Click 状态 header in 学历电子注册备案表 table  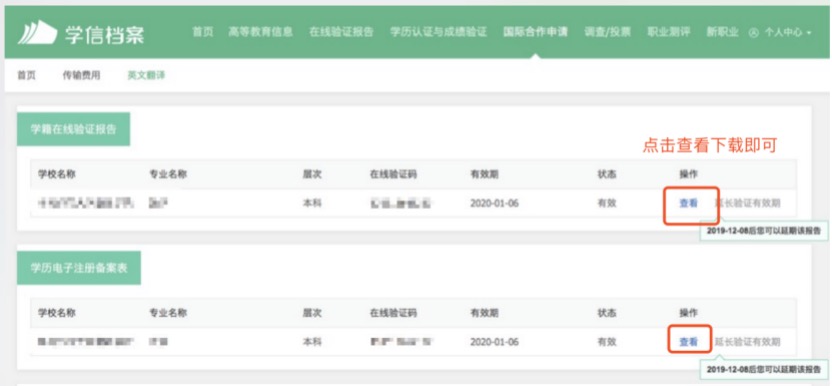(x=606, y=313)
